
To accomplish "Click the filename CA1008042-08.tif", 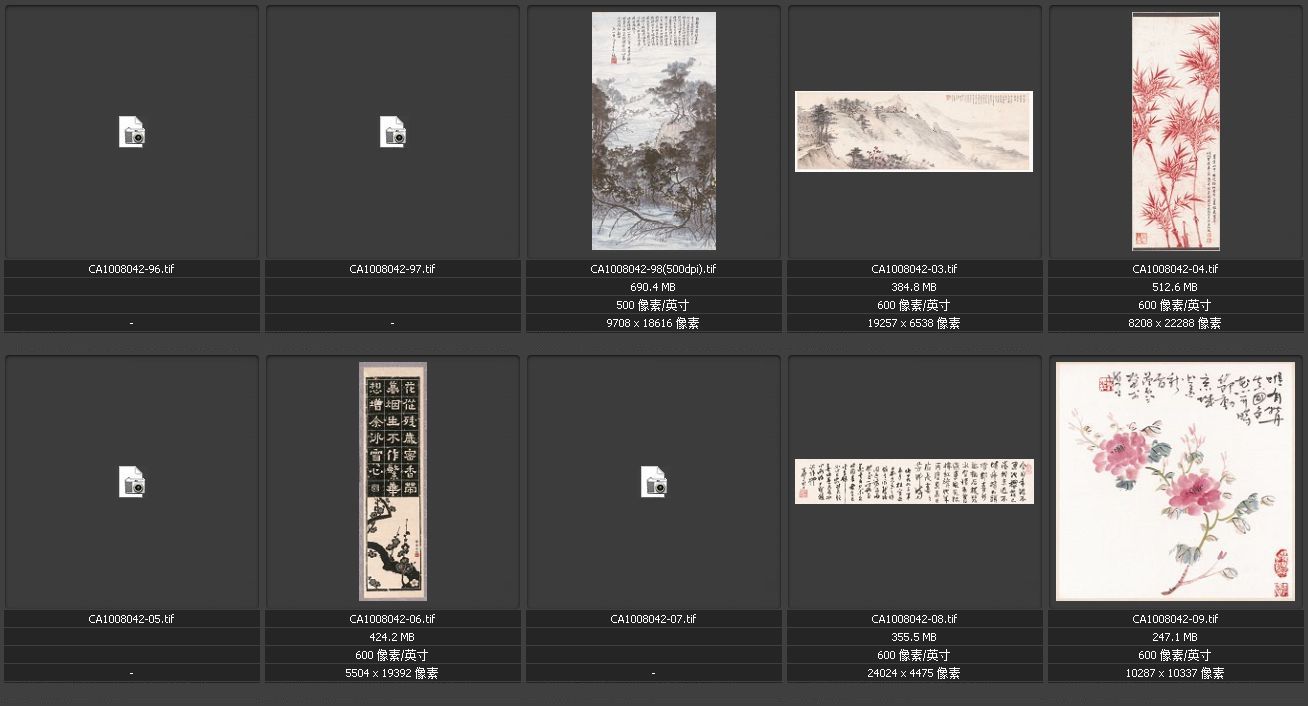I will [914, 619].
